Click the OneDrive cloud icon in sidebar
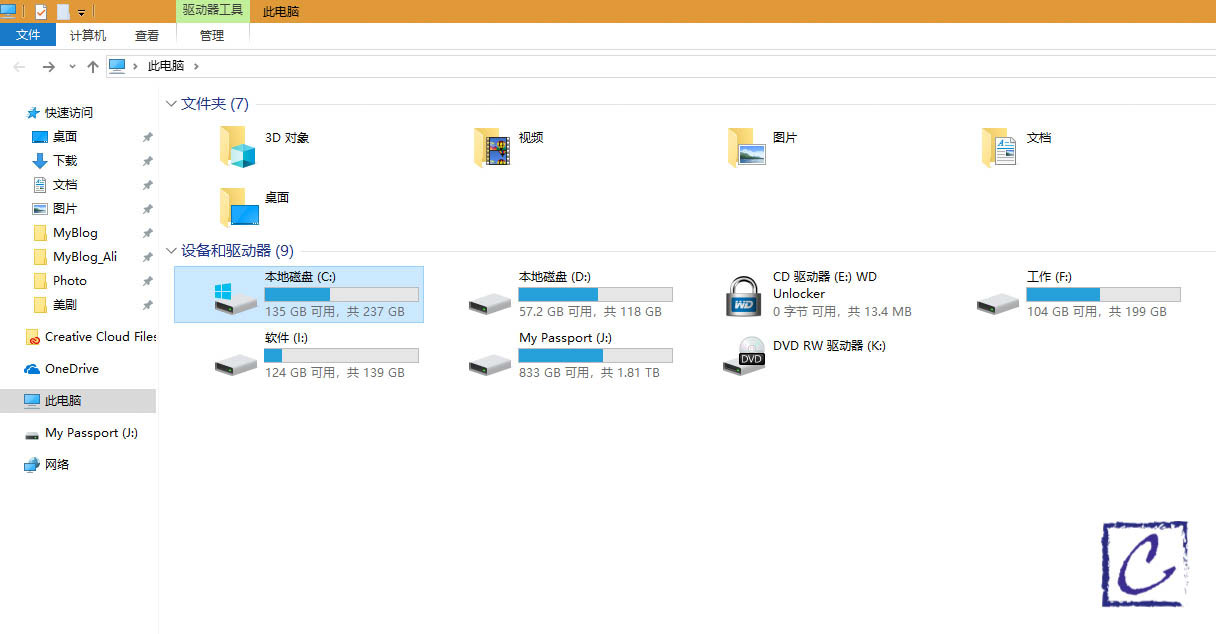 32,369
